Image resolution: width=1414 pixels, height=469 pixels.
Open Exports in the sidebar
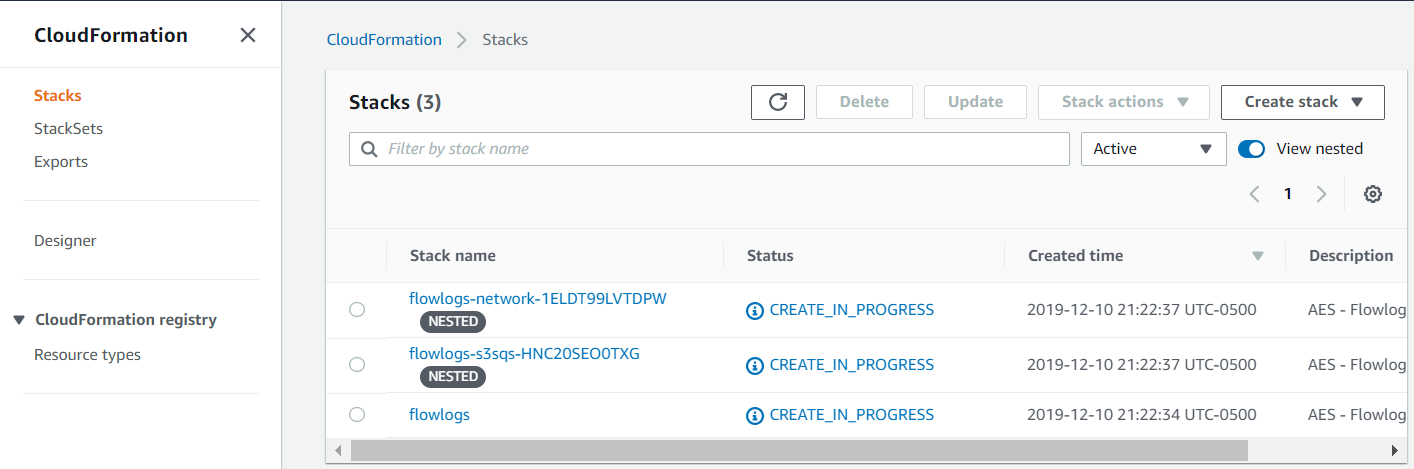(x=61, y=162)
